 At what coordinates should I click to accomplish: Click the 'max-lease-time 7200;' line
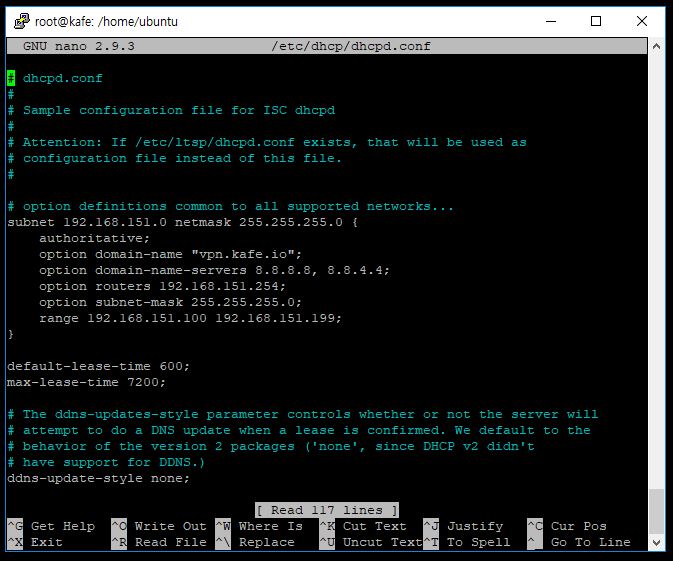click(x=86, y=382)
